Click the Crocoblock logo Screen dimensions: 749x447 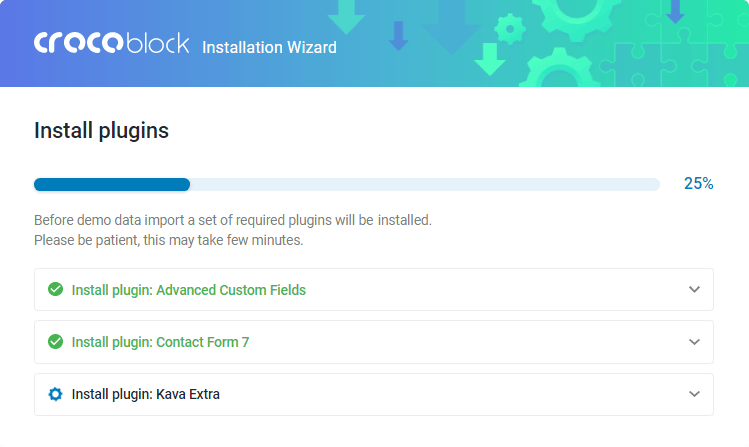111,43
